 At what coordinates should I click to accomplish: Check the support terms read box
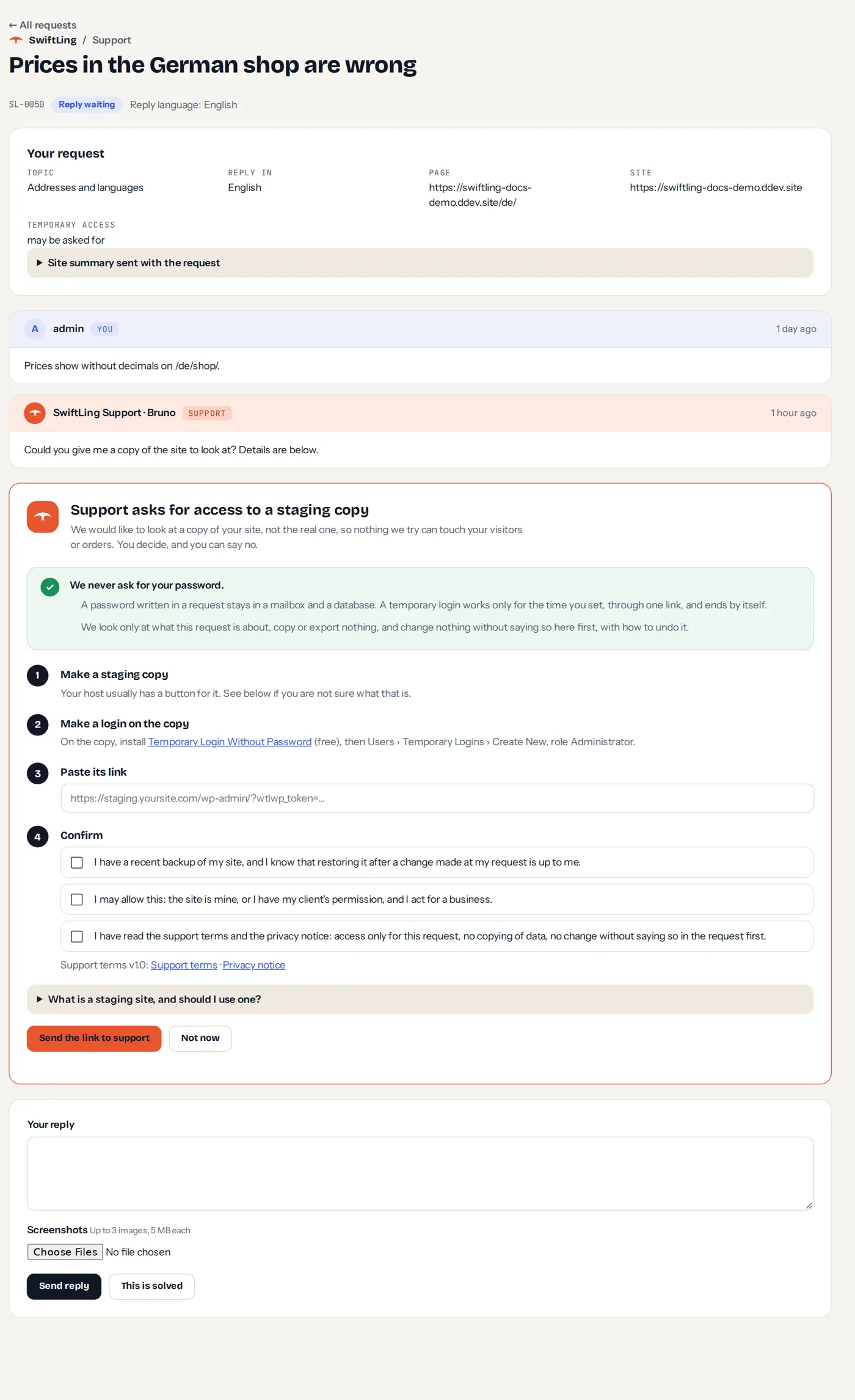77,936
